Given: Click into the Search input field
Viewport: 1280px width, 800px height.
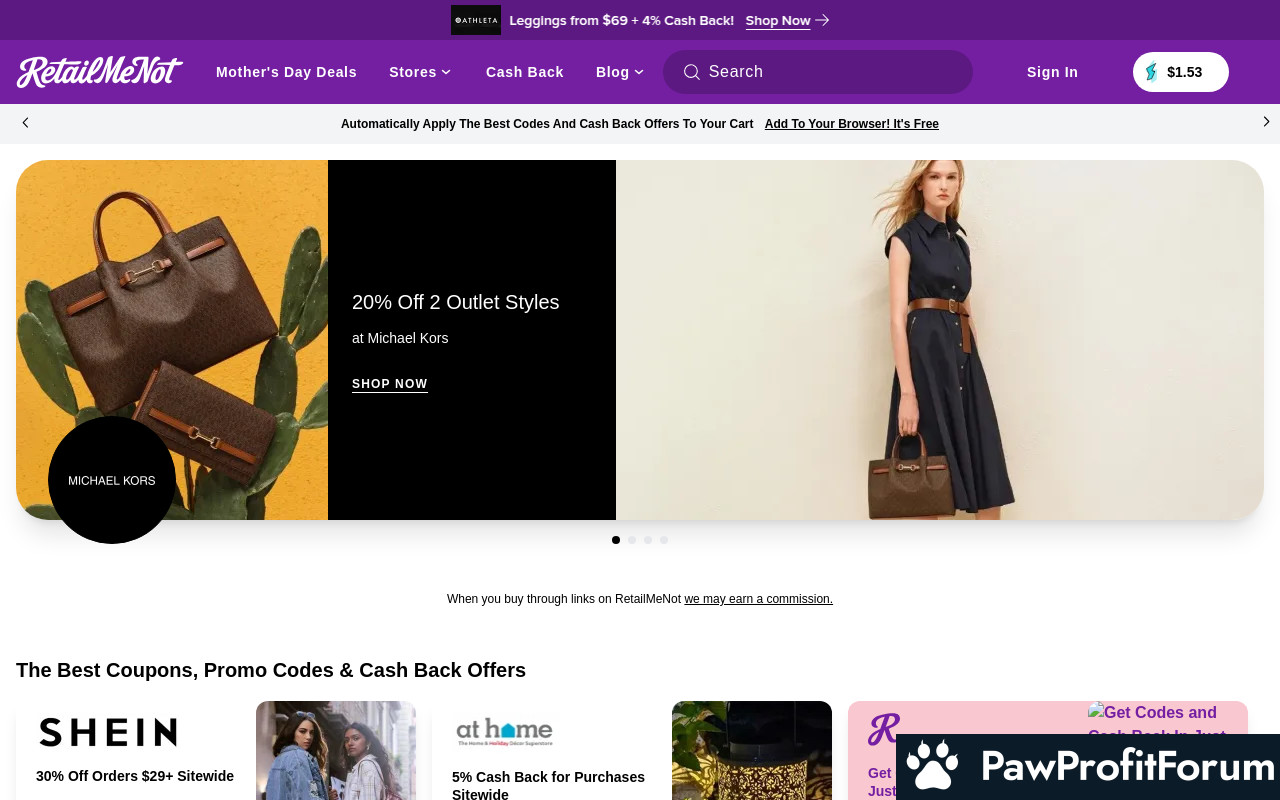Looking at the screenshot, I should pos(830,72).
